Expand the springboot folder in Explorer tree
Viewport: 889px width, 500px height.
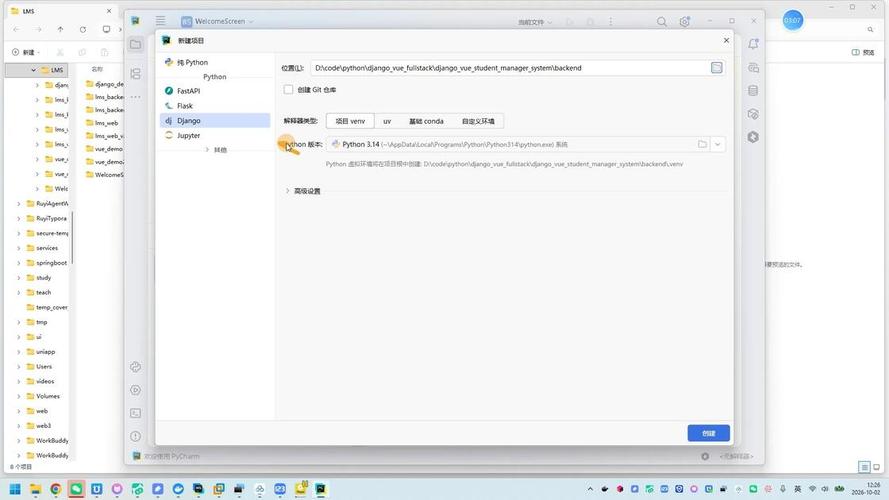pos(19,263)
